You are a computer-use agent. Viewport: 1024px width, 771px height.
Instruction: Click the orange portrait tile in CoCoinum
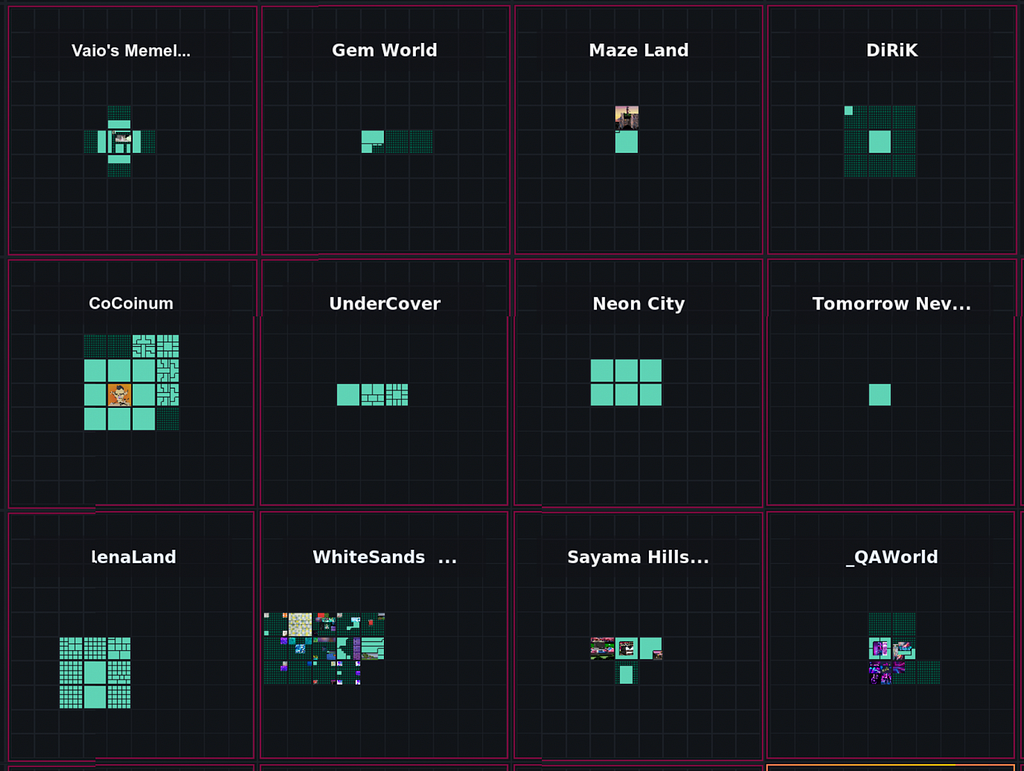click(120, 395)
